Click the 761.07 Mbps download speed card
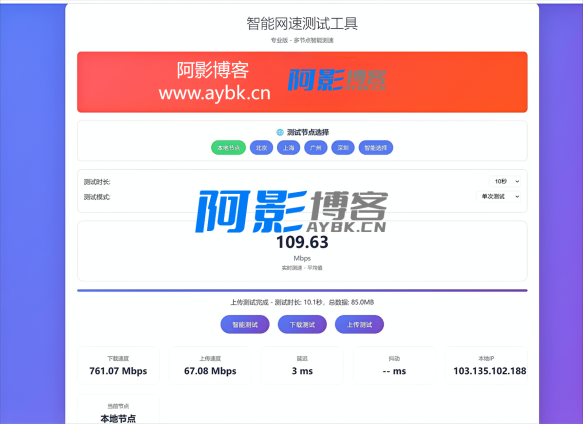583x424 pixels. [118, 365]
